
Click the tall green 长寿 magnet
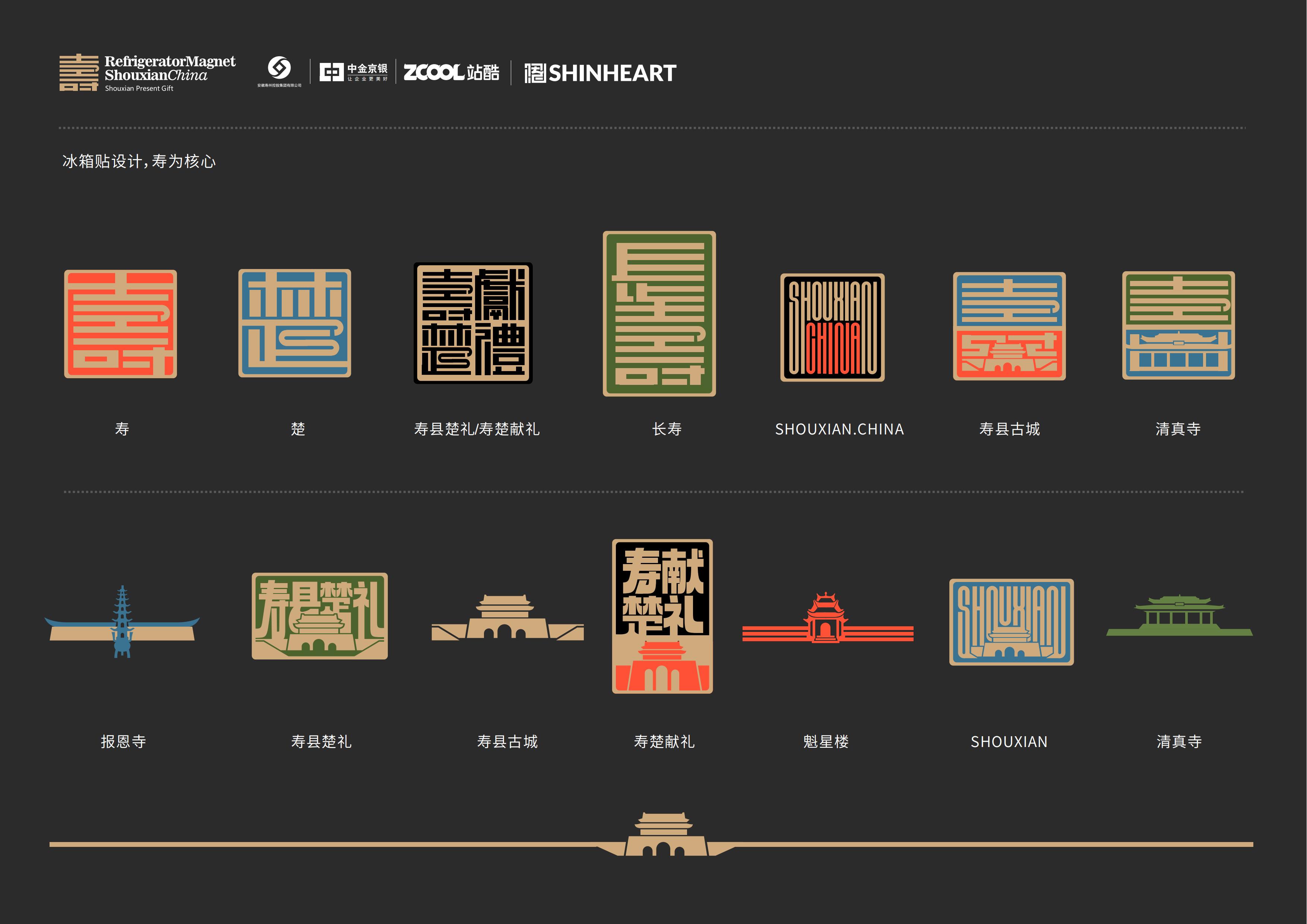[x=659, y=314]
